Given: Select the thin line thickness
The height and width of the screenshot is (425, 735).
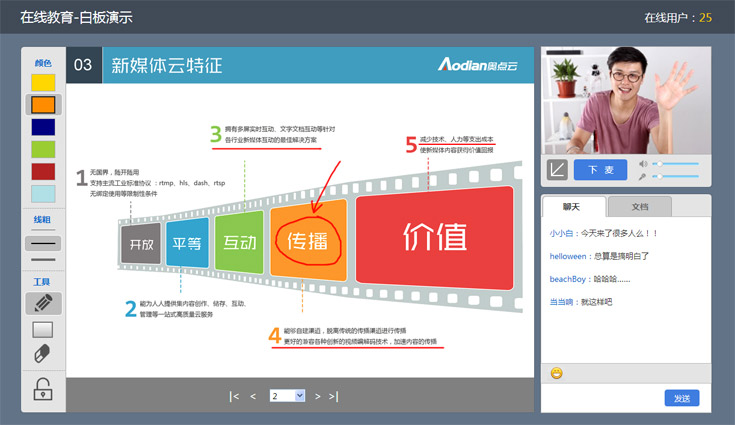Looking at the screenshot, I should (x=43, y=230).
